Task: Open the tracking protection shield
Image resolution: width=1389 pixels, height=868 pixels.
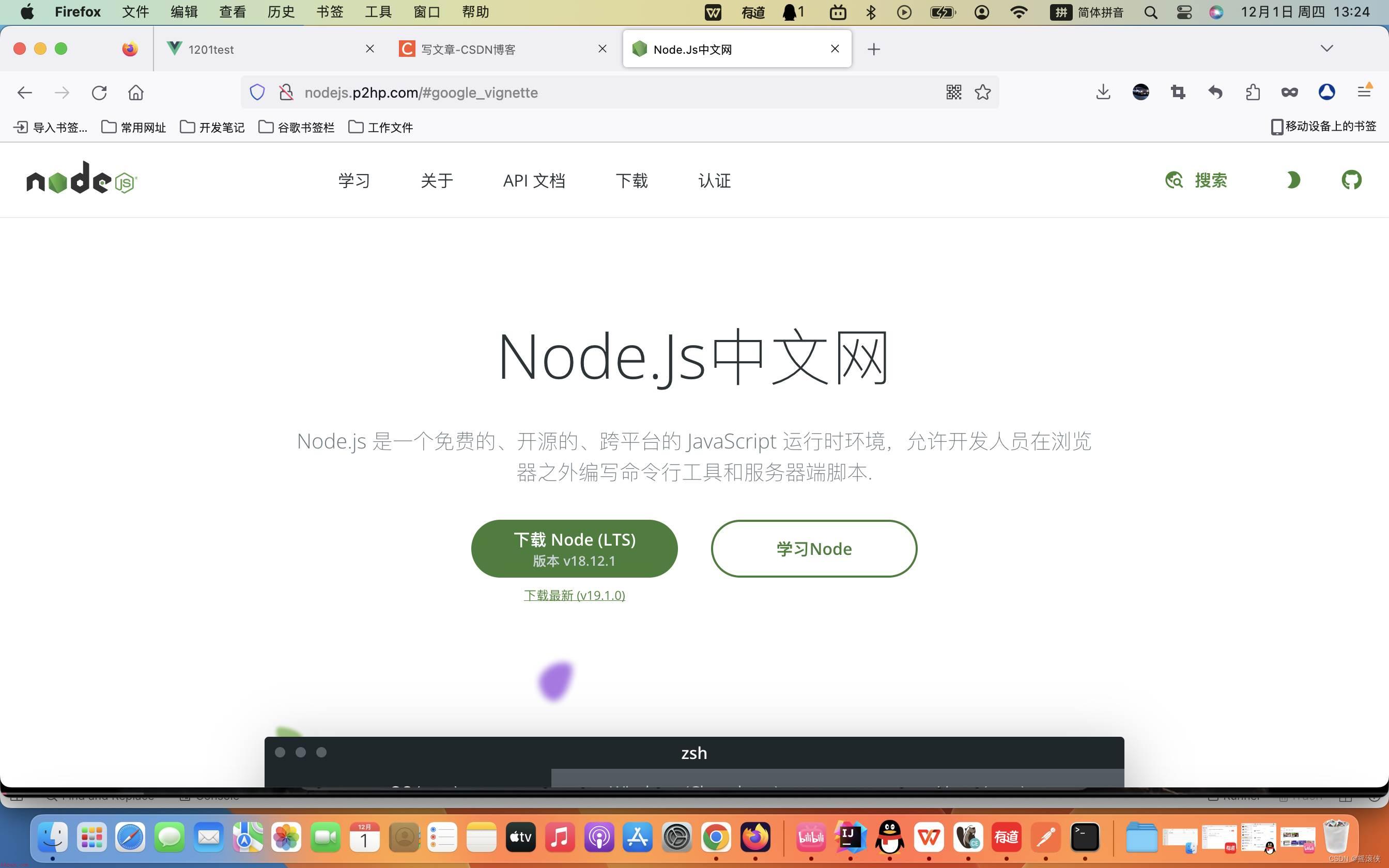Action: point(257,92)
